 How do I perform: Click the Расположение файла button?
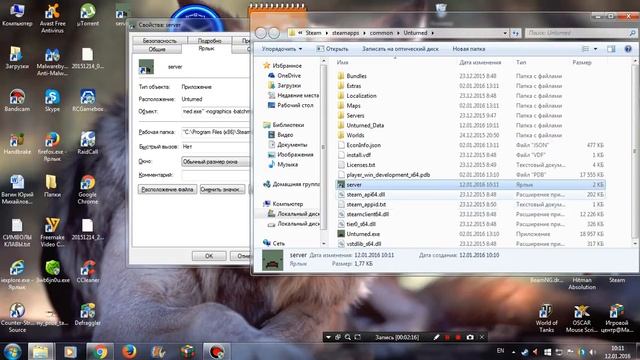click(167, 189)
